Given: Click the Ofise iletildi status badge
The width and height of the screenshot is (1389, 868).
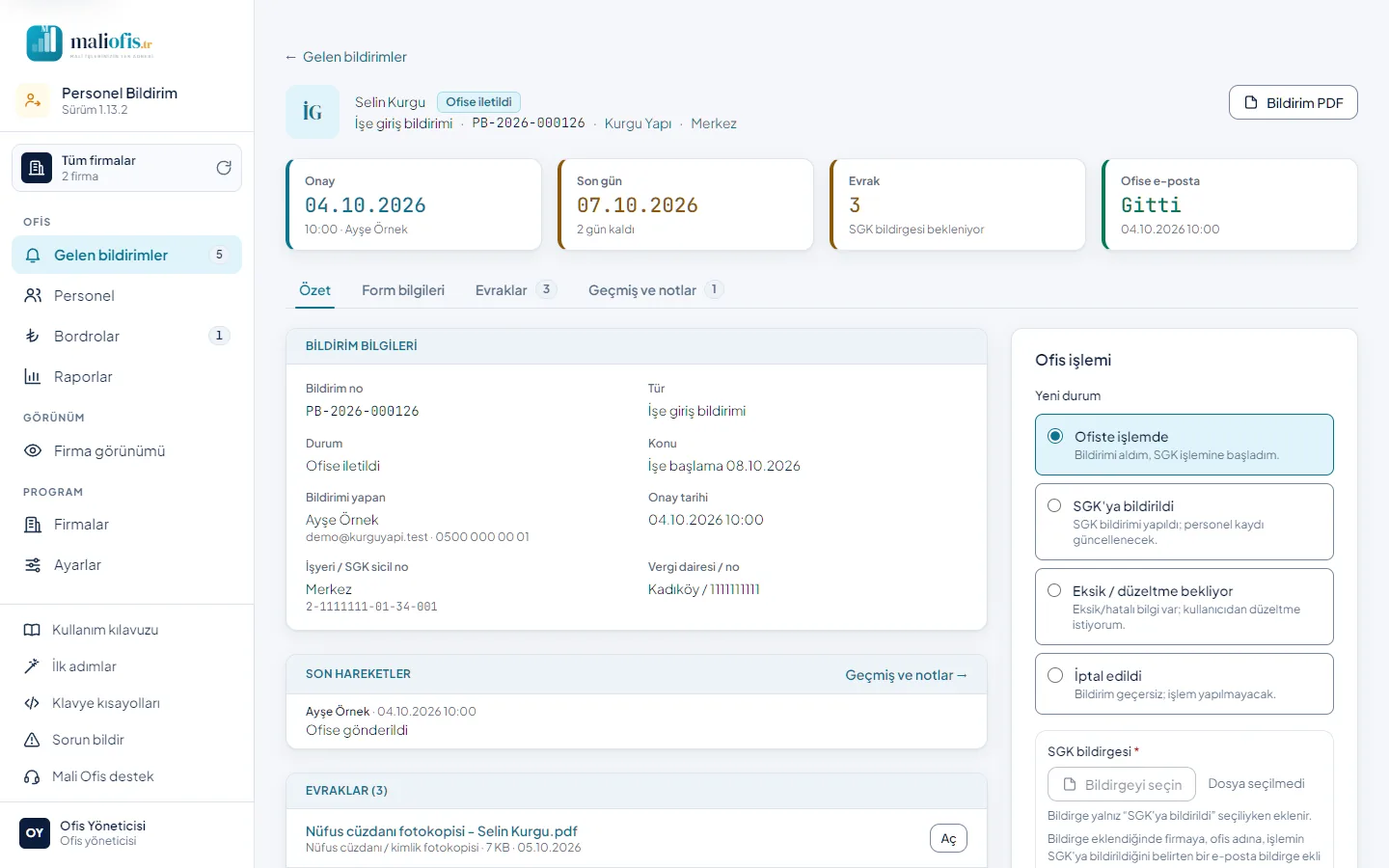Looking at the screenshot, I should 478,102.
